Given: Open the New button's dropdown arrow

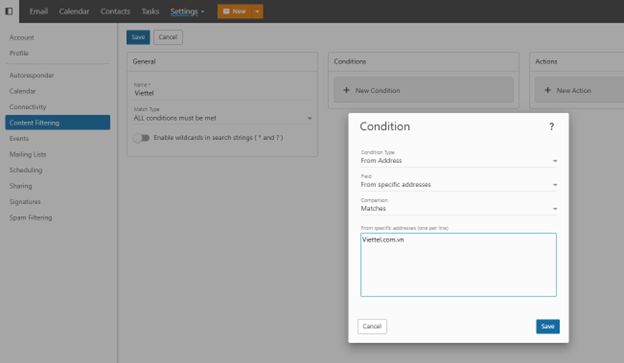Looking at the screenshot, I should point(257,12).
